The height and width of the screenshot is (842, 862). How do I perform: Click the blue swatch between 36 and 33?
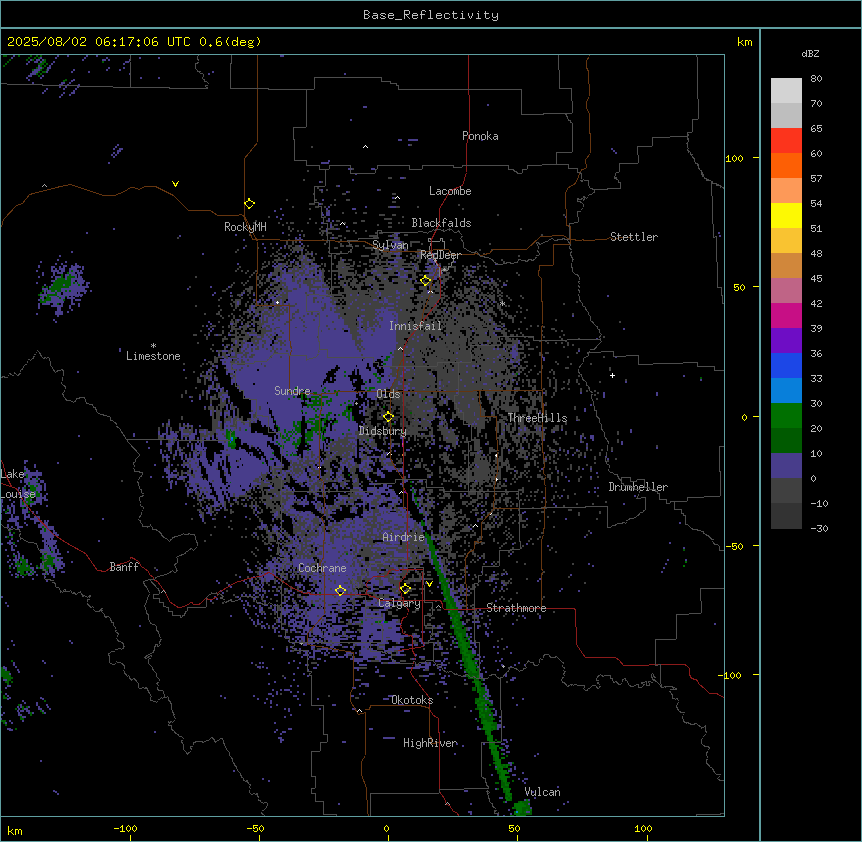(786, 365)
